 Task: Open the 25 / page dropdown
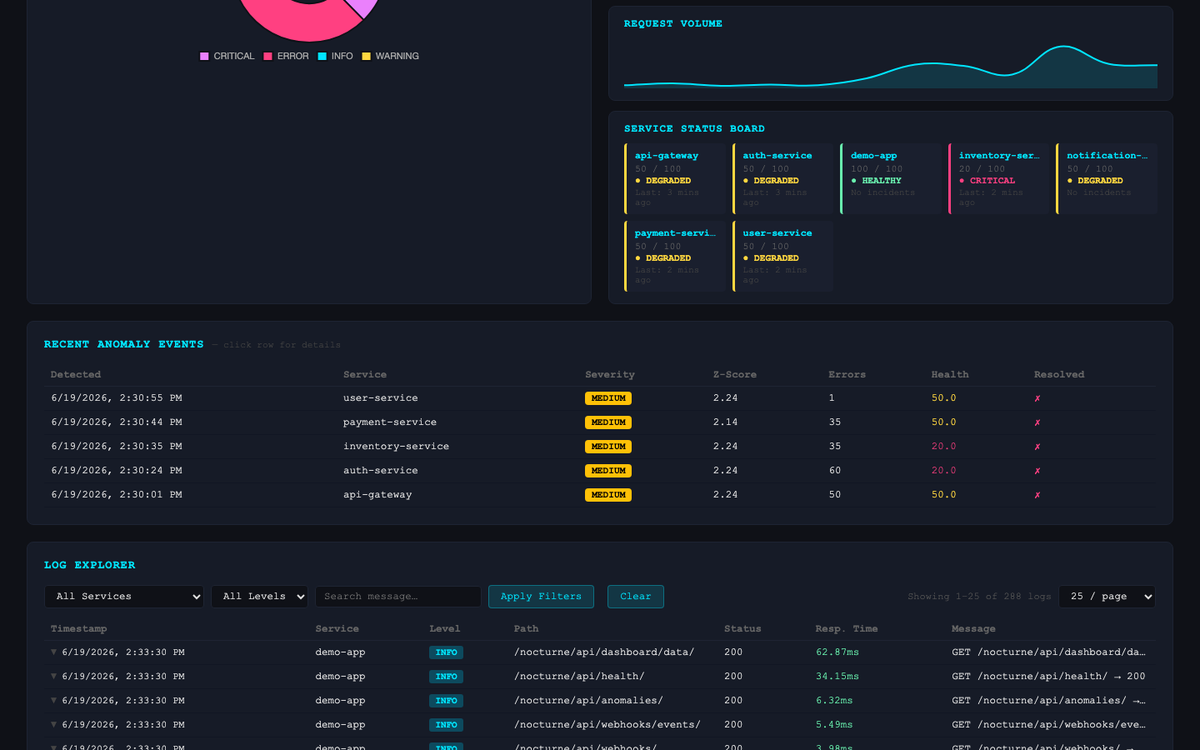(x=1107, y=596)
